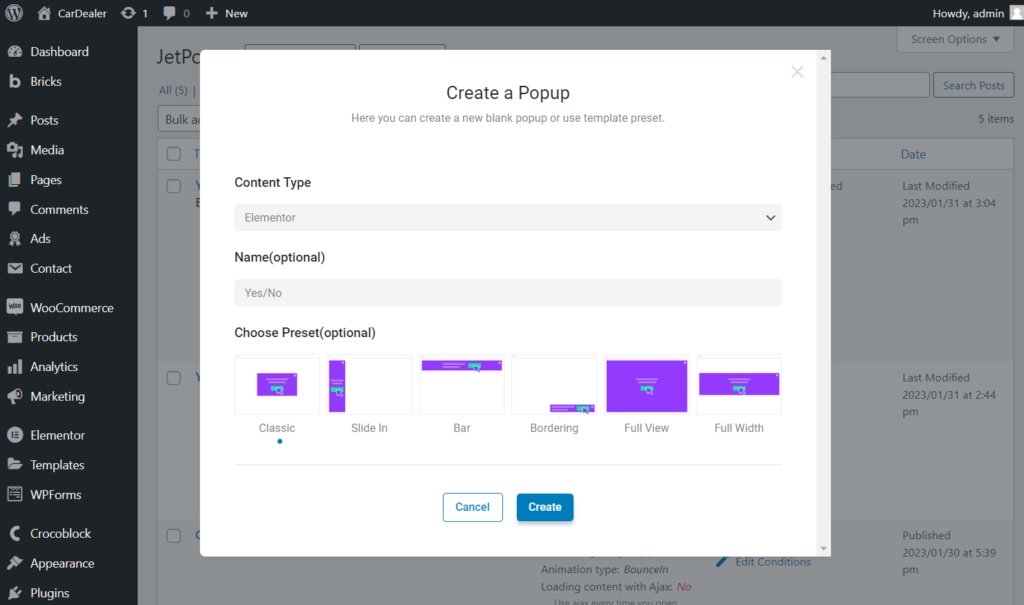Click the CarDealer site name

[x=82, y=13]
